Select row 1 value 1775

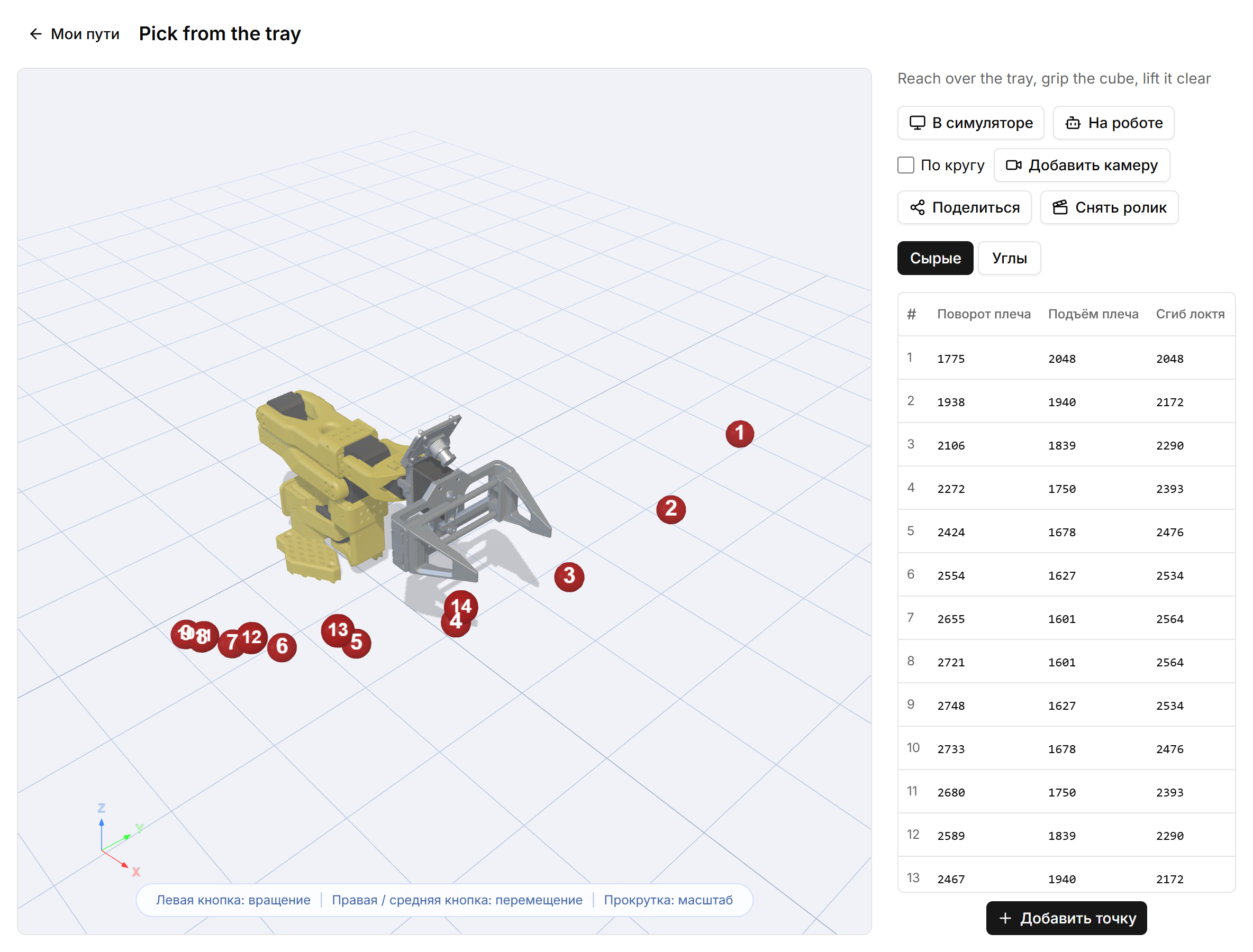tap(950, 359)
